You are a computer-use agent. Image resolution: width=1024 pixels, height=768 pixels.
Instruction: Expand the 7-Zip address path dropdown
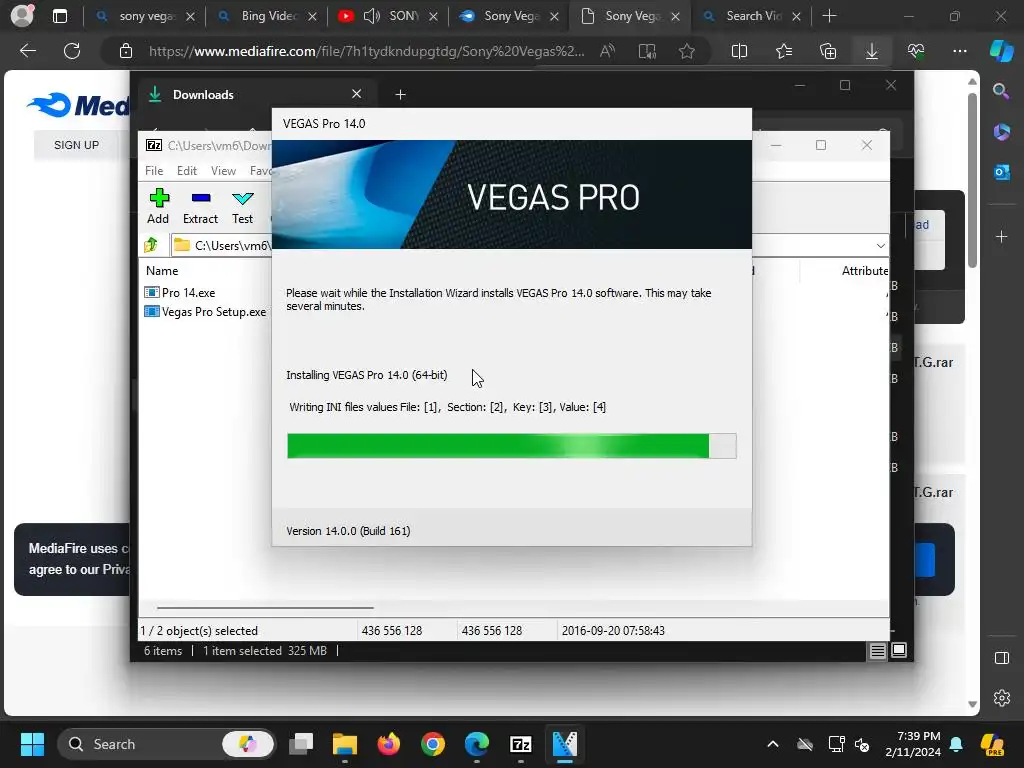click(x=880, y=246)
